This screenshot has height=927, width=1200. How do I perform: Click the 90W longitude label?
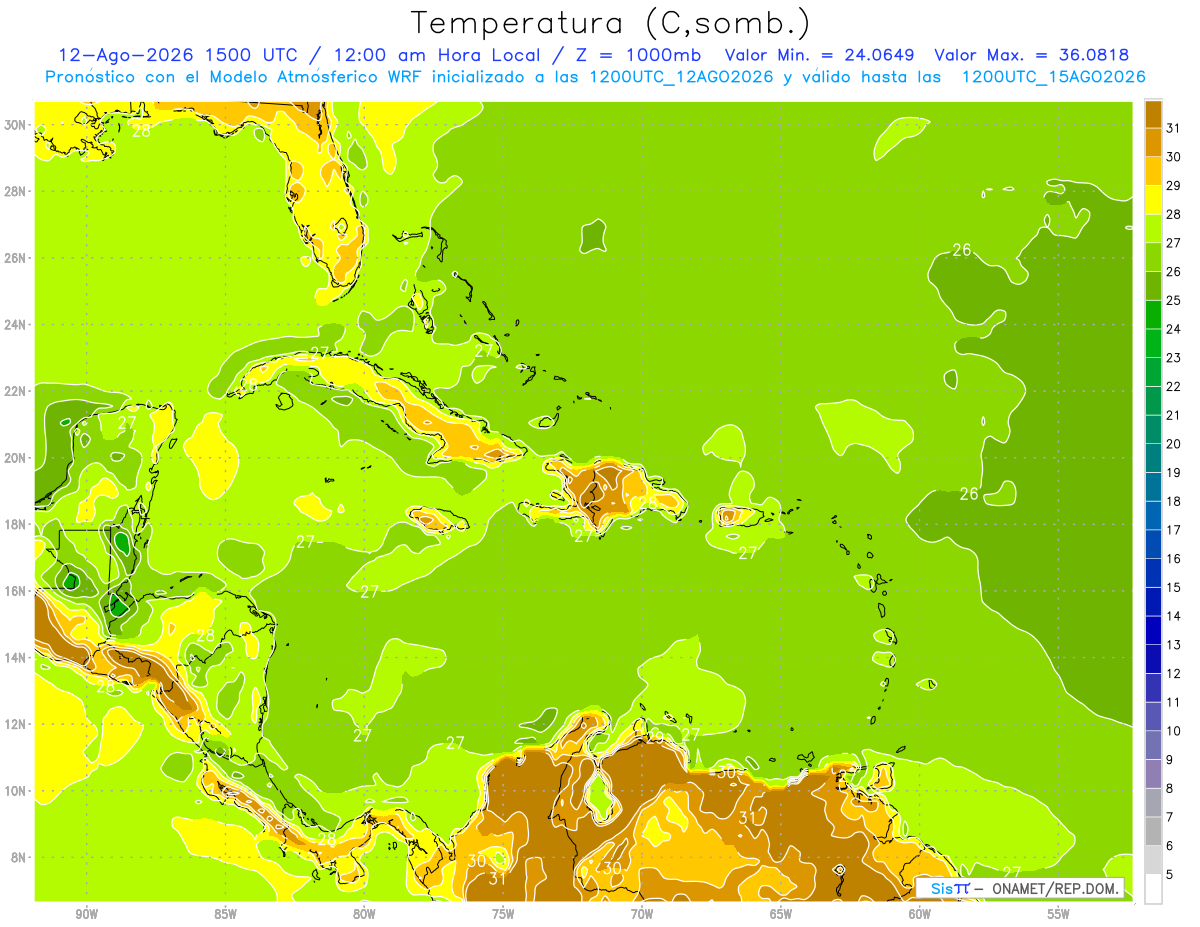point(86,914)
